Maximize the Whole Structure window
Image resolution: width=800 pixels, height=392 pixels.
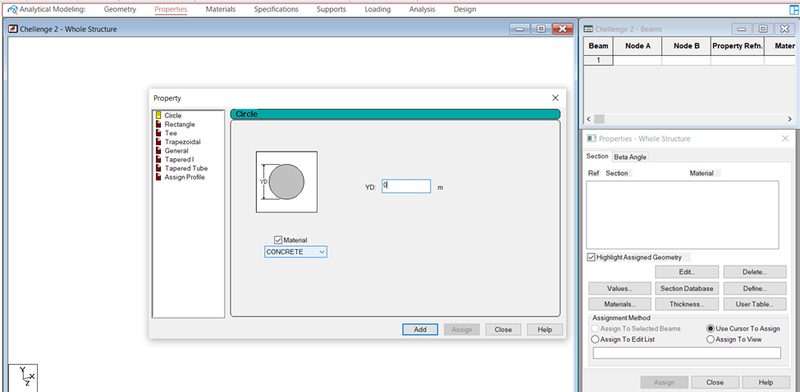[541, 29]
